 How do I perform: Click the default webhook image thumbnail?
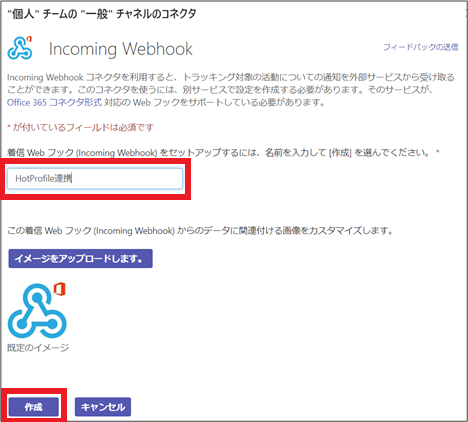point(37,311)
